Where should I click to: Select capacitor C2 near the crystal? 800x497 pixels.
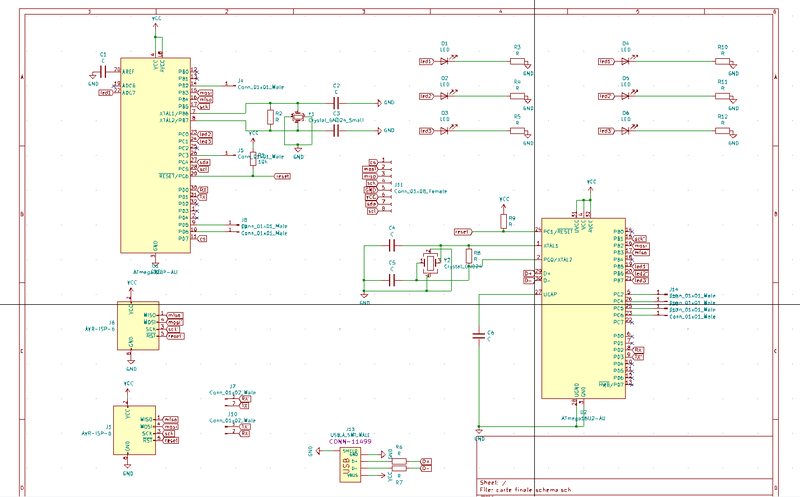tap(336, 103)
